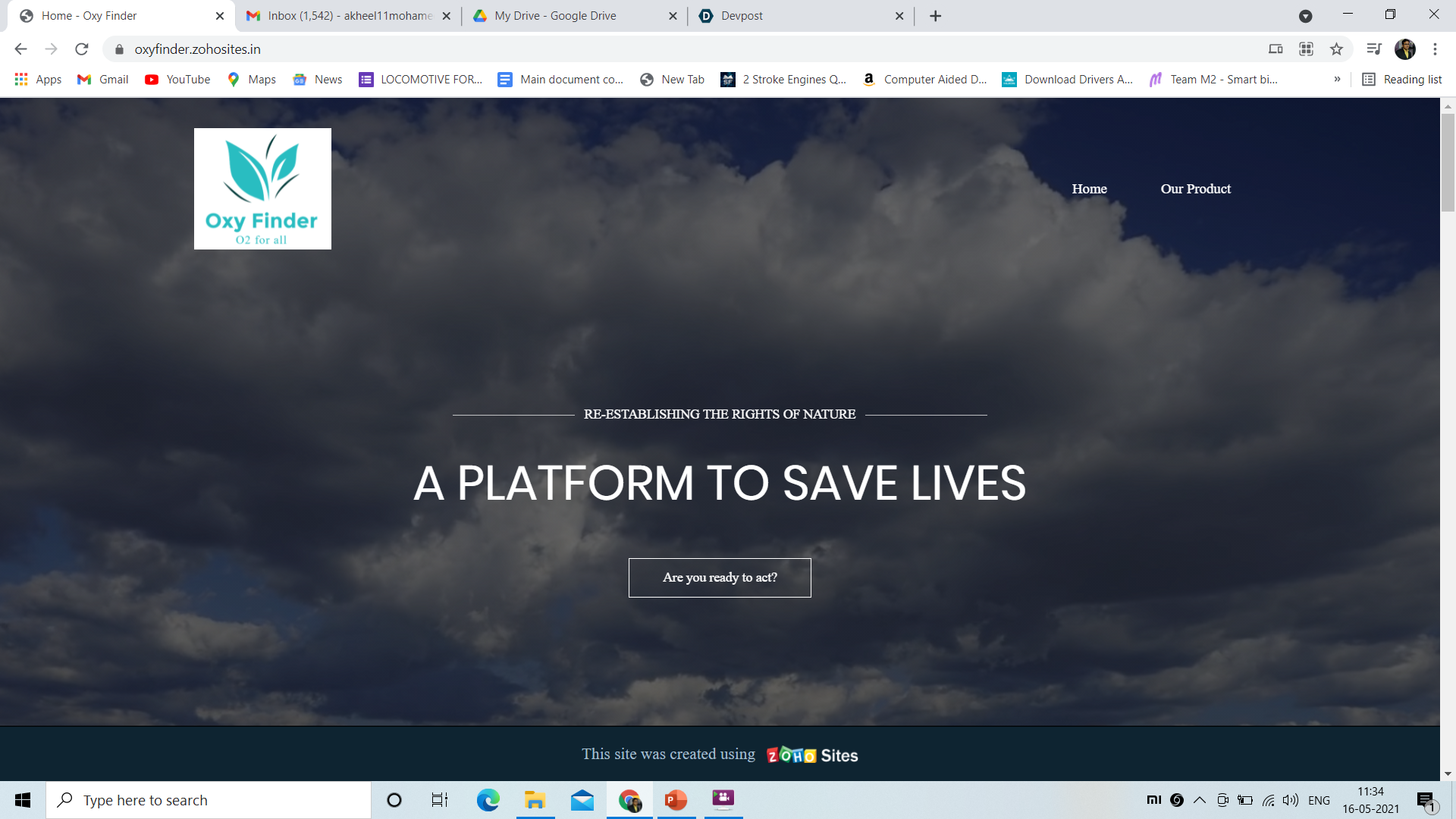Launch PowerPoint from the taskbar
1456x819 pixels.
[x=676, y=800]
